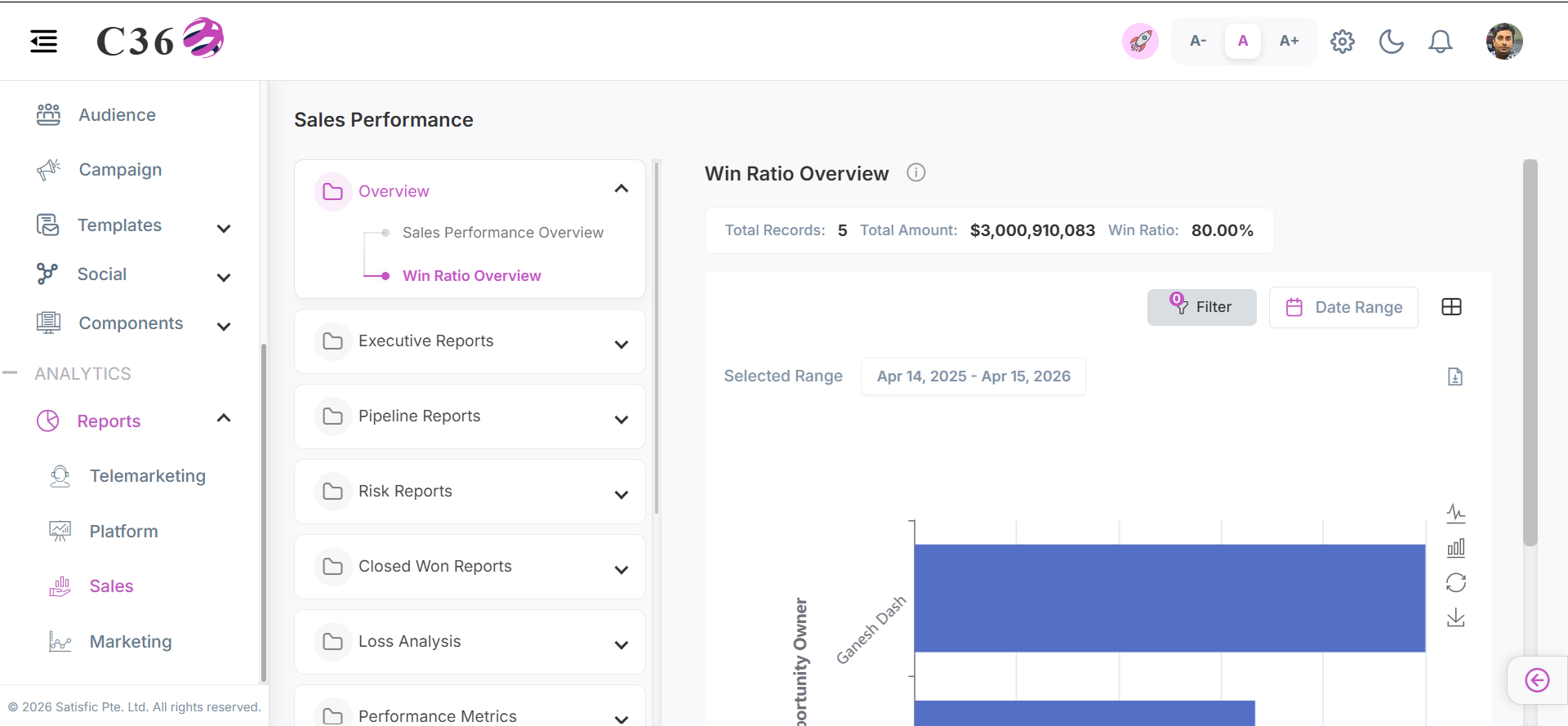Click the Telemarketing headset icon
1568x726 pixels.
(x=60, y=476)
